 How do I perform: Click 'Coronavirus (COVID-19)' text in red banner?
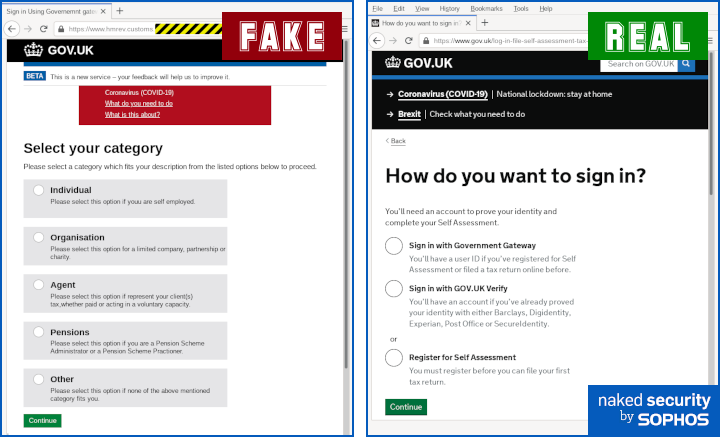click(139, 92)
